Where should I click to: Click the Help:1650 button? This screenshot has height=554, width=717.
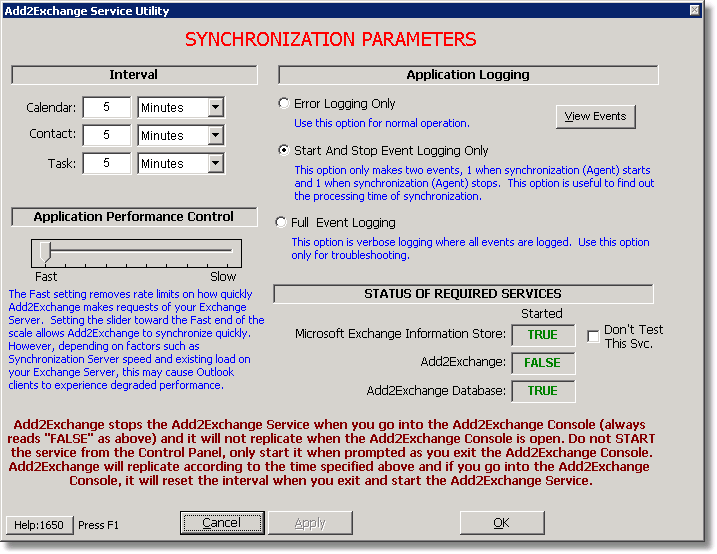click(x=39, y=525)
